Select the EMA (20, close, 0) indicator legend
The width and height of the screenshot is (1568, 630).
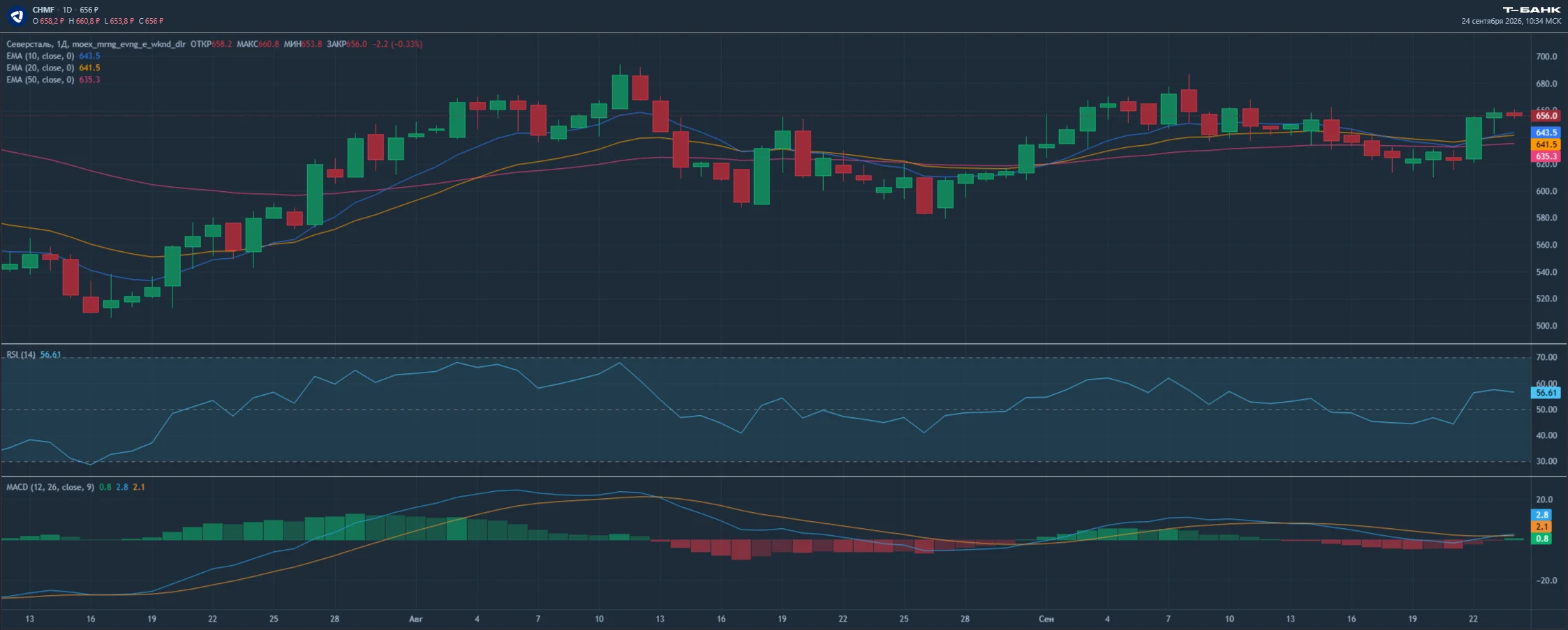pyautogui.click(x=53, y=68)
